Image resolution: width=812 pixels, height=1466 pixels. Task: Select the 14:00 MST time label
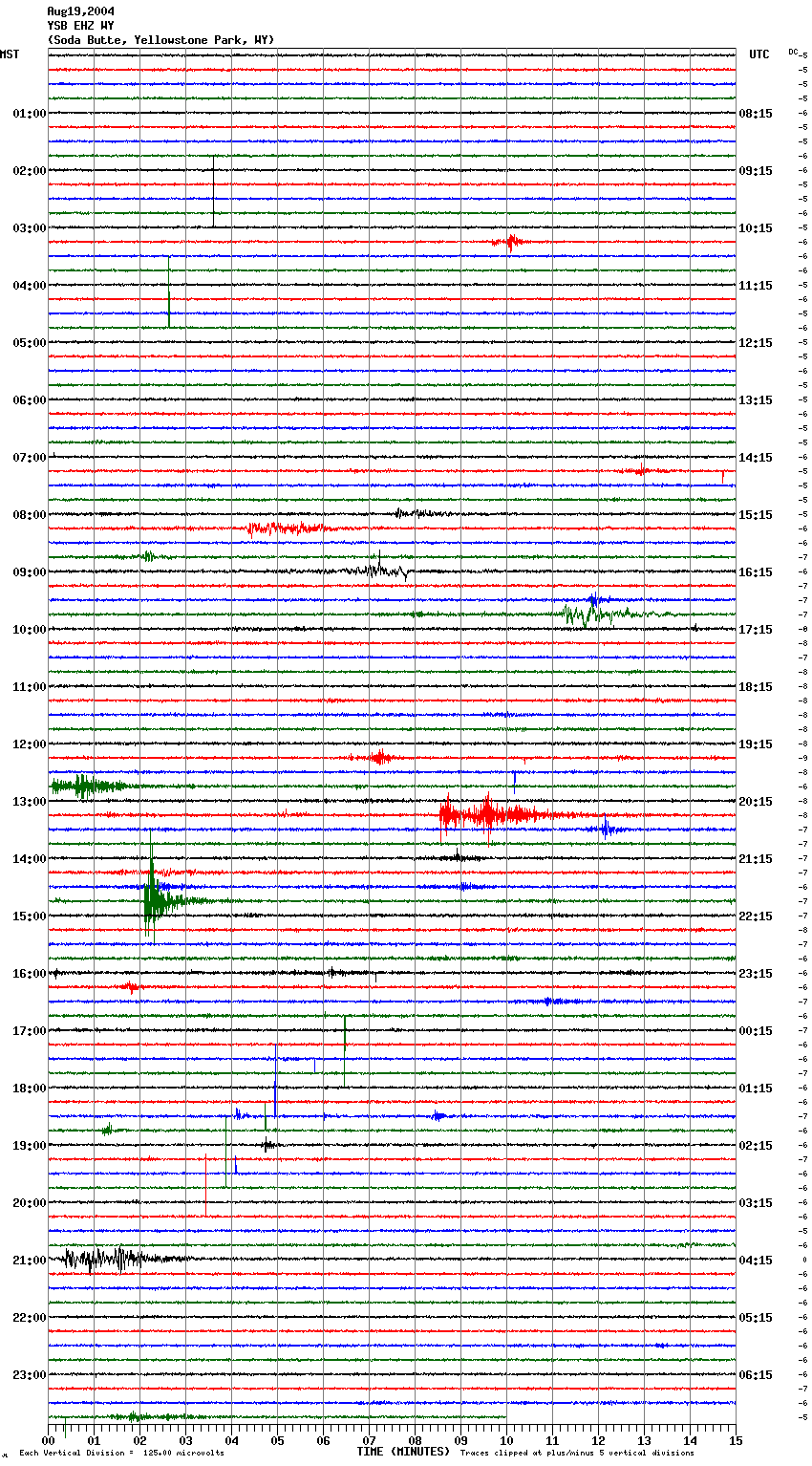[x=30, y=859]
